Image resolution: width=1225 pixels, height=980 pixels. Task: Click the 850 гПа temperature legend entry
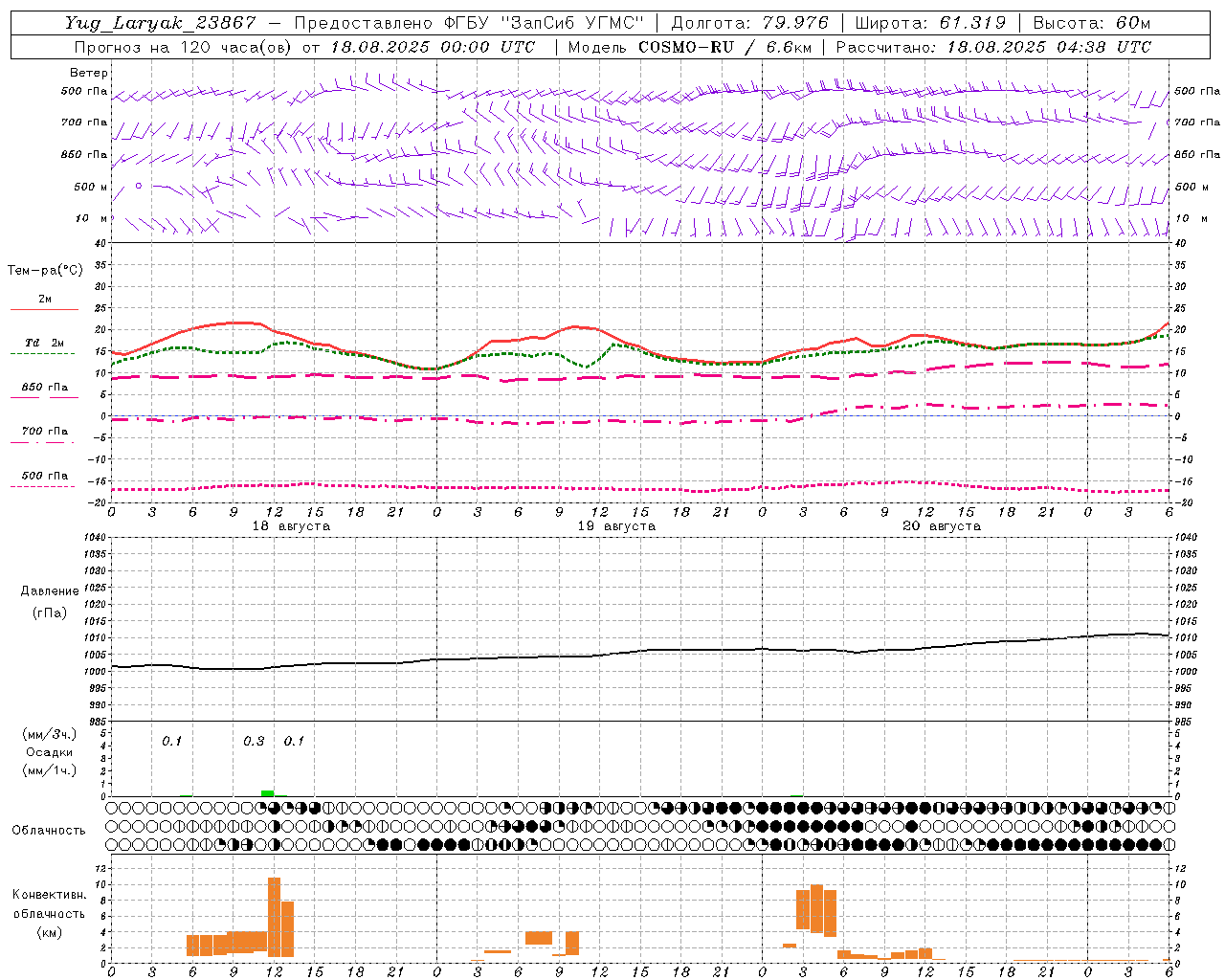pyautogui.click(x=44, y=388)
